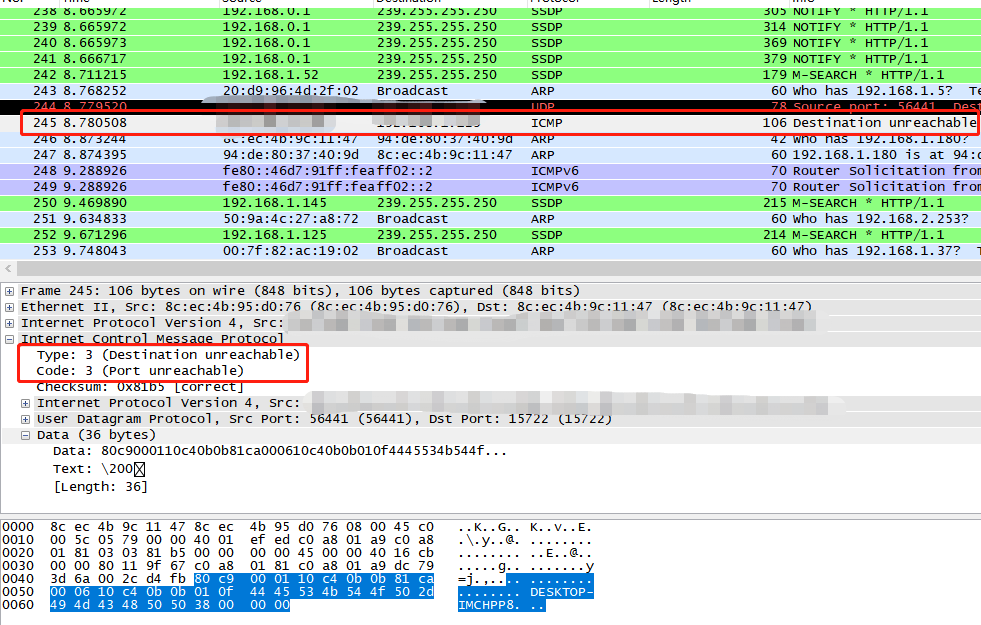981x625 pixels.
Task: Click highlighted hex bytes at offset 0060
Action: [x=170, y=605]
